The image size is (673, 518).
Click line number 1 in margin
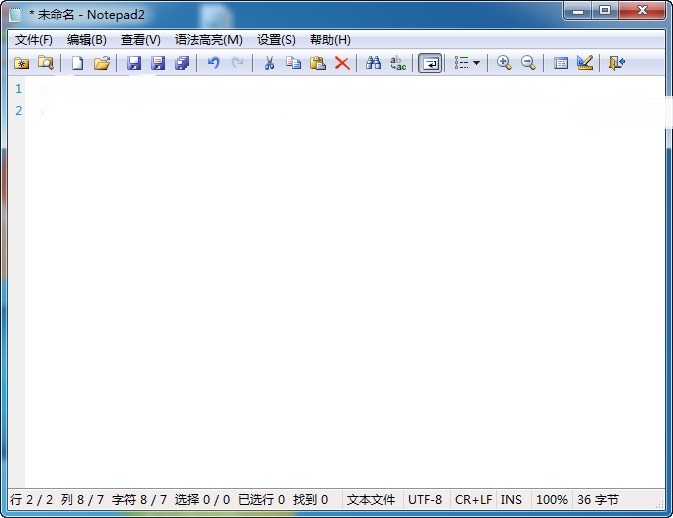[x=18, y=89]
